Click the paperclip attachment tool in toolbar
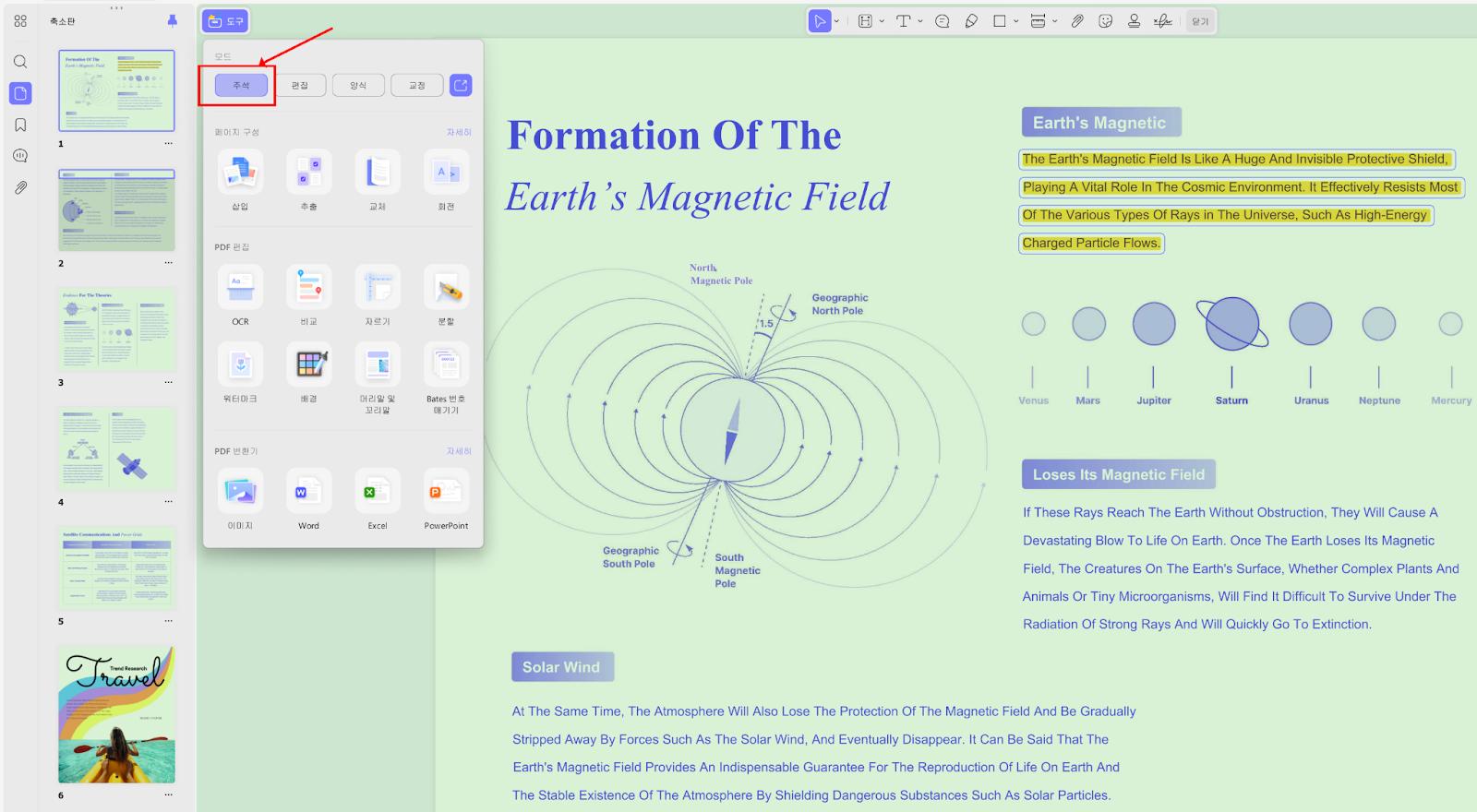1477x812 pixels. (x=1077, y=21)
